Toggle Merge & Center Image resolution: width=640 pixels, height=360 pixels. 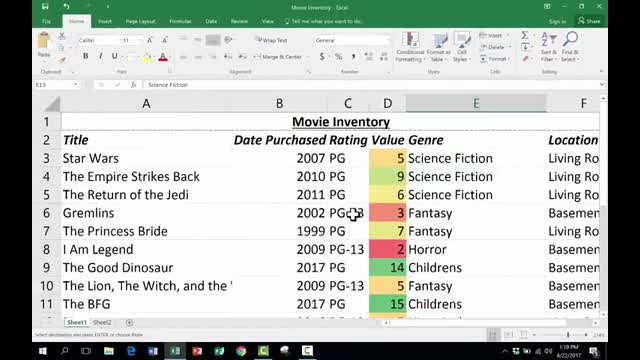coord(278,57)
